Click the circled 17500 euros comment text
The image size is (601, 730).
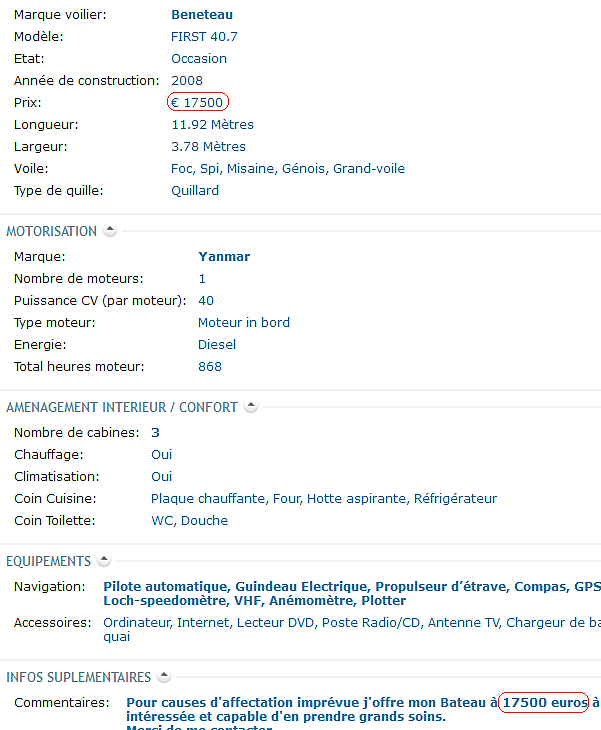pyautogui.click(x=544, y=702)
